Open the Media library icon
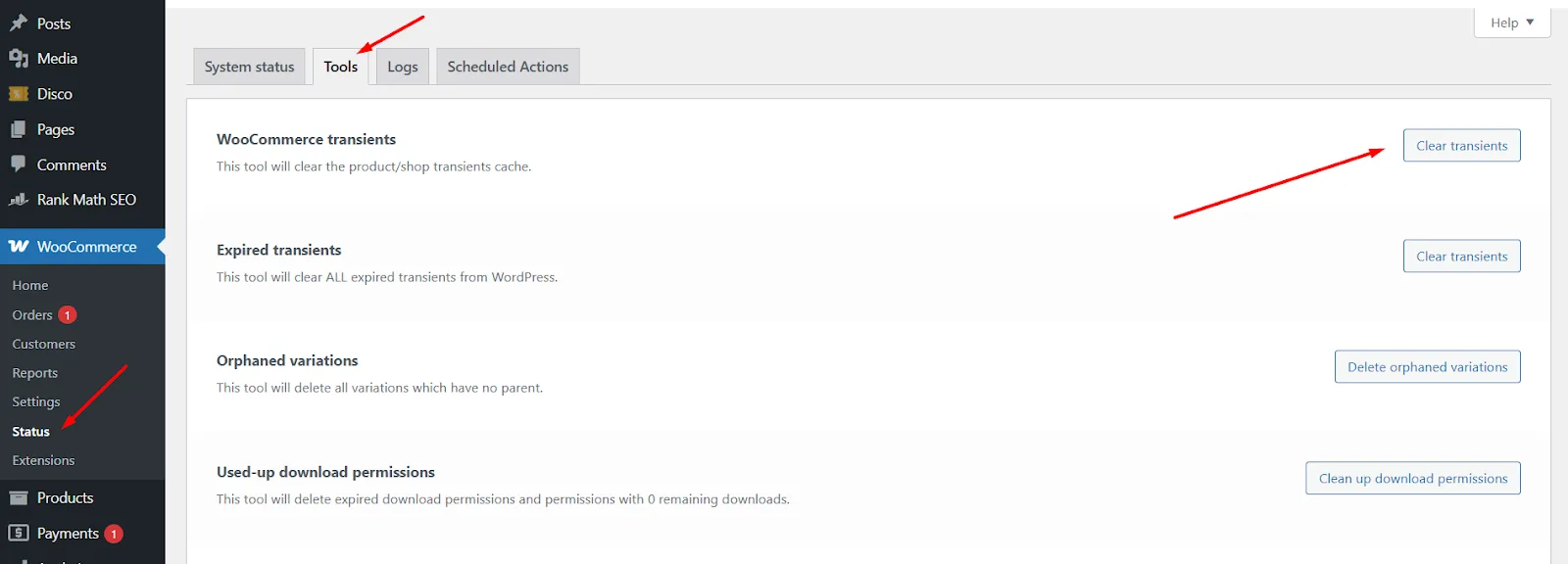This screenshot has height=564, width=1568. pyautogui.click(x=19, y=59)
